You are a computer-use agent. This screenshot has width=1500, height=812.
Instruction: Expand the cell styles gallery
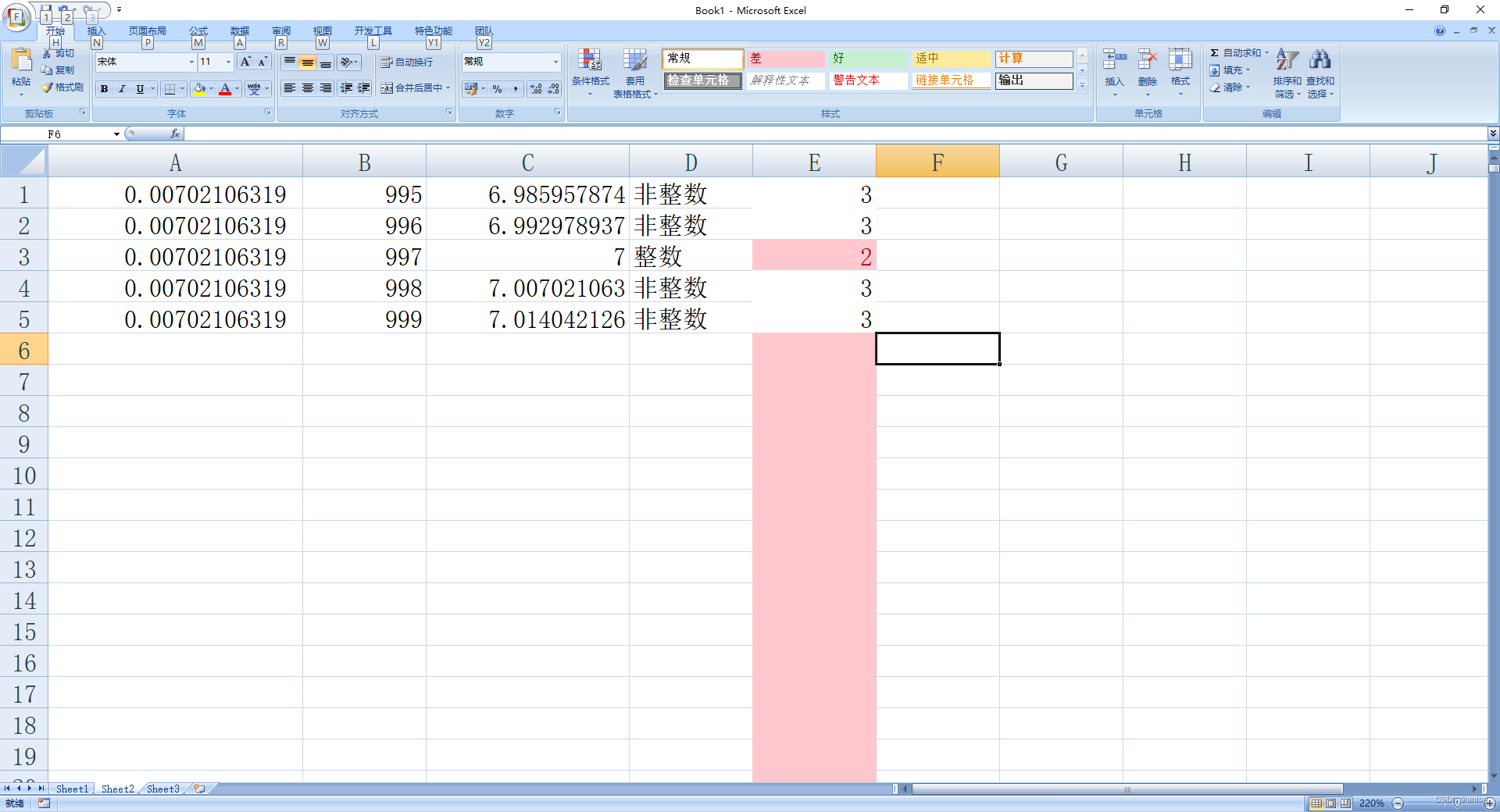coord(1082,85)
